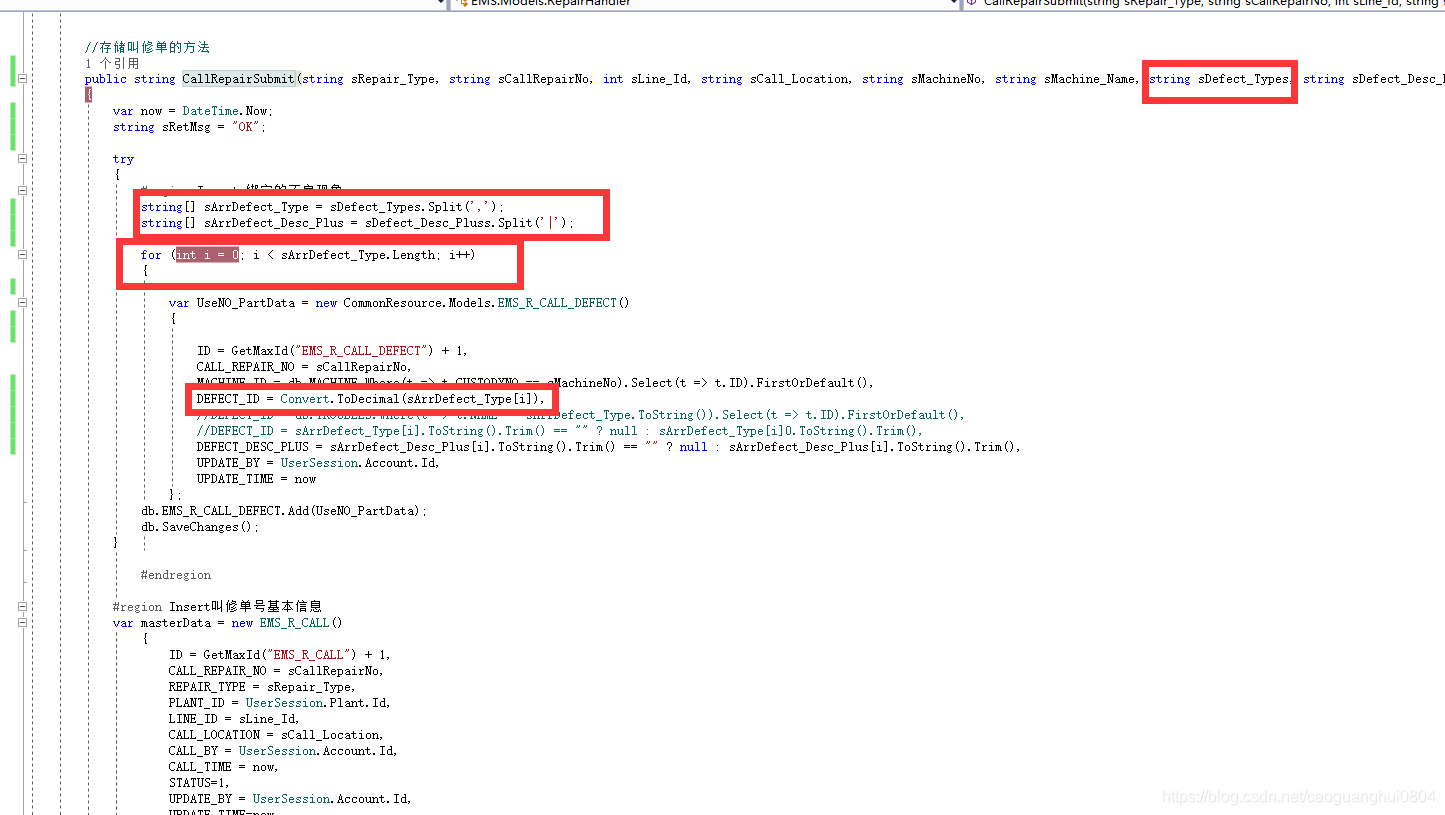
Task: Click the db.SaveChanges(); line
Action: click(200, 527)
